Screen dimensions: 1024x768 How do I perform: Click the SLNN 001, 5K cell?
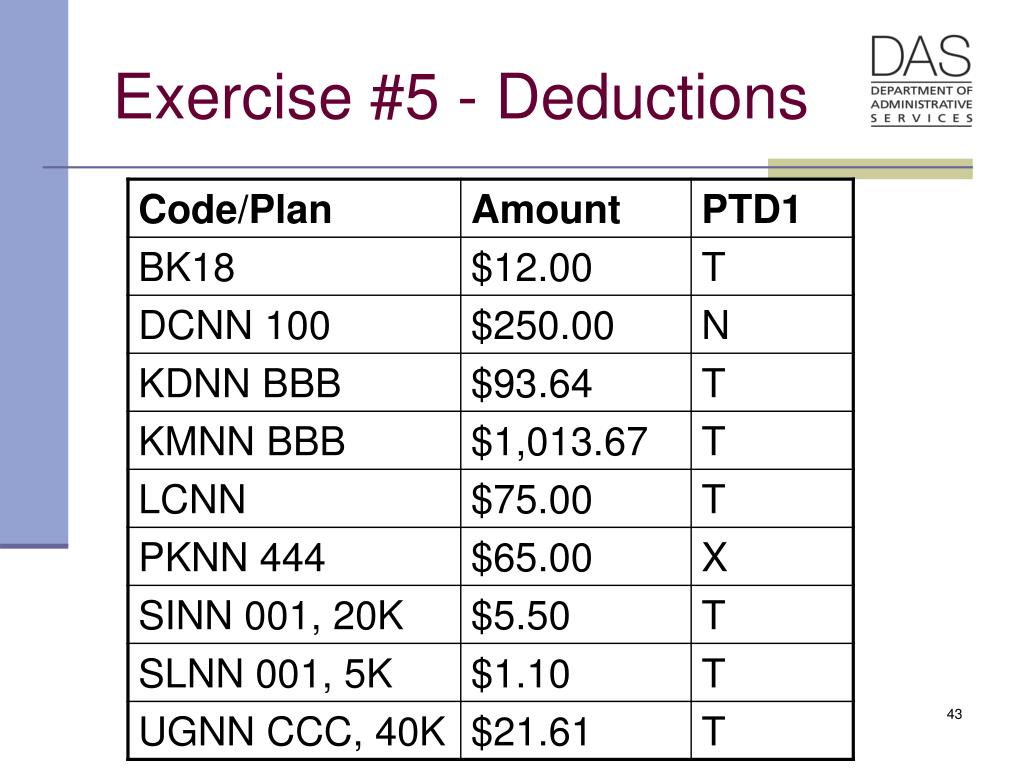[295, 673]
